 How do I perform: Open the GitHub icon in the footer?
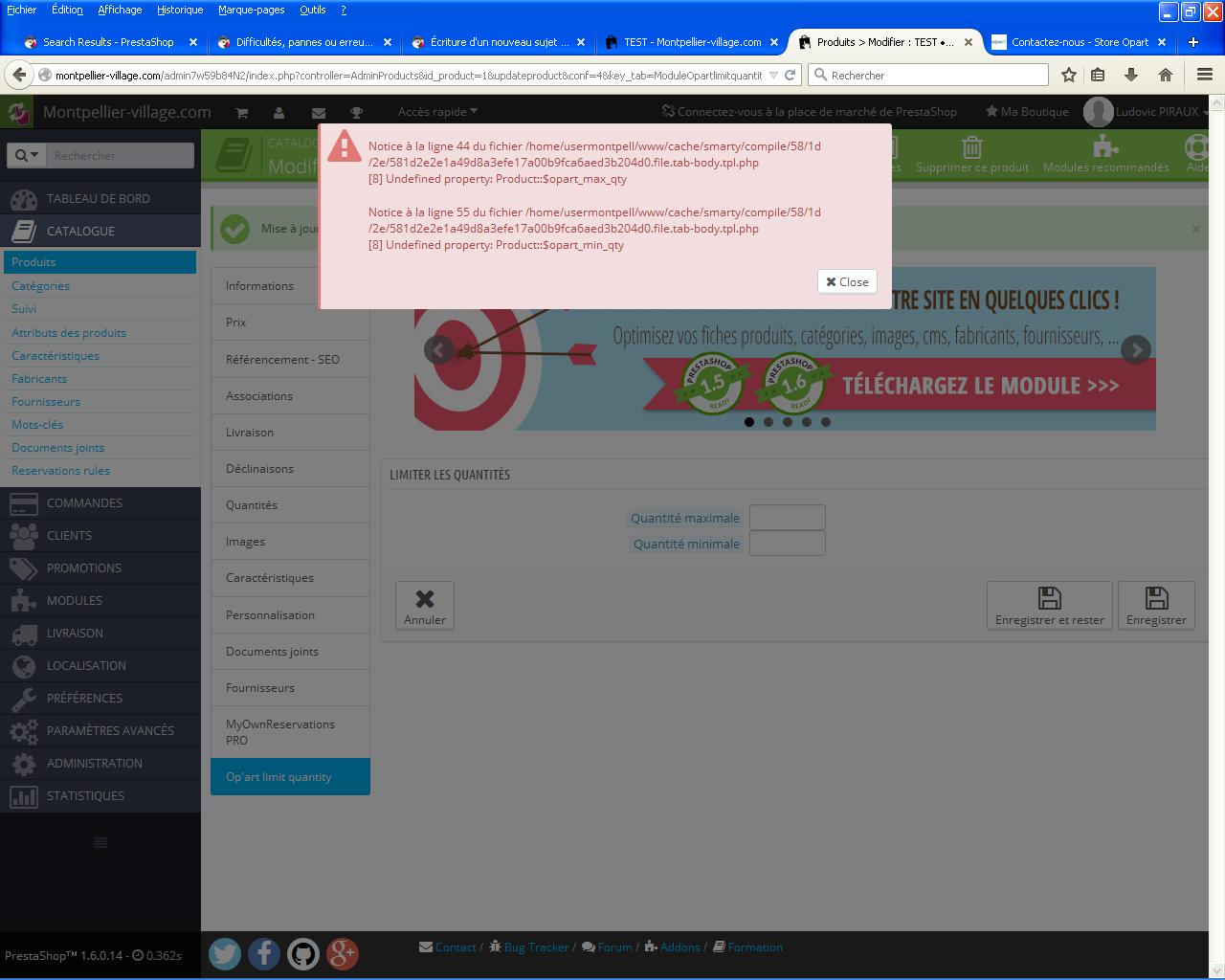(x=303, y=953)
